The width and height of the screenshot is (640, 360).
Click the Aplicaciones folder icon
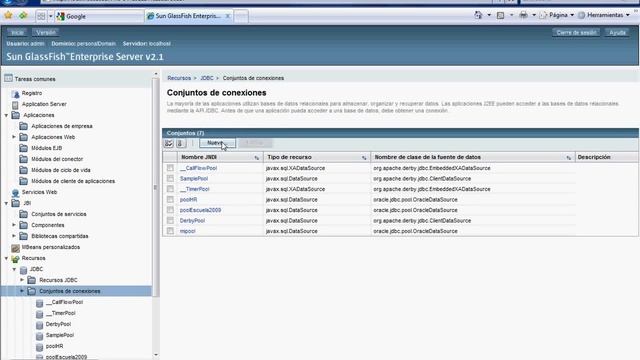tap(16, 115)
